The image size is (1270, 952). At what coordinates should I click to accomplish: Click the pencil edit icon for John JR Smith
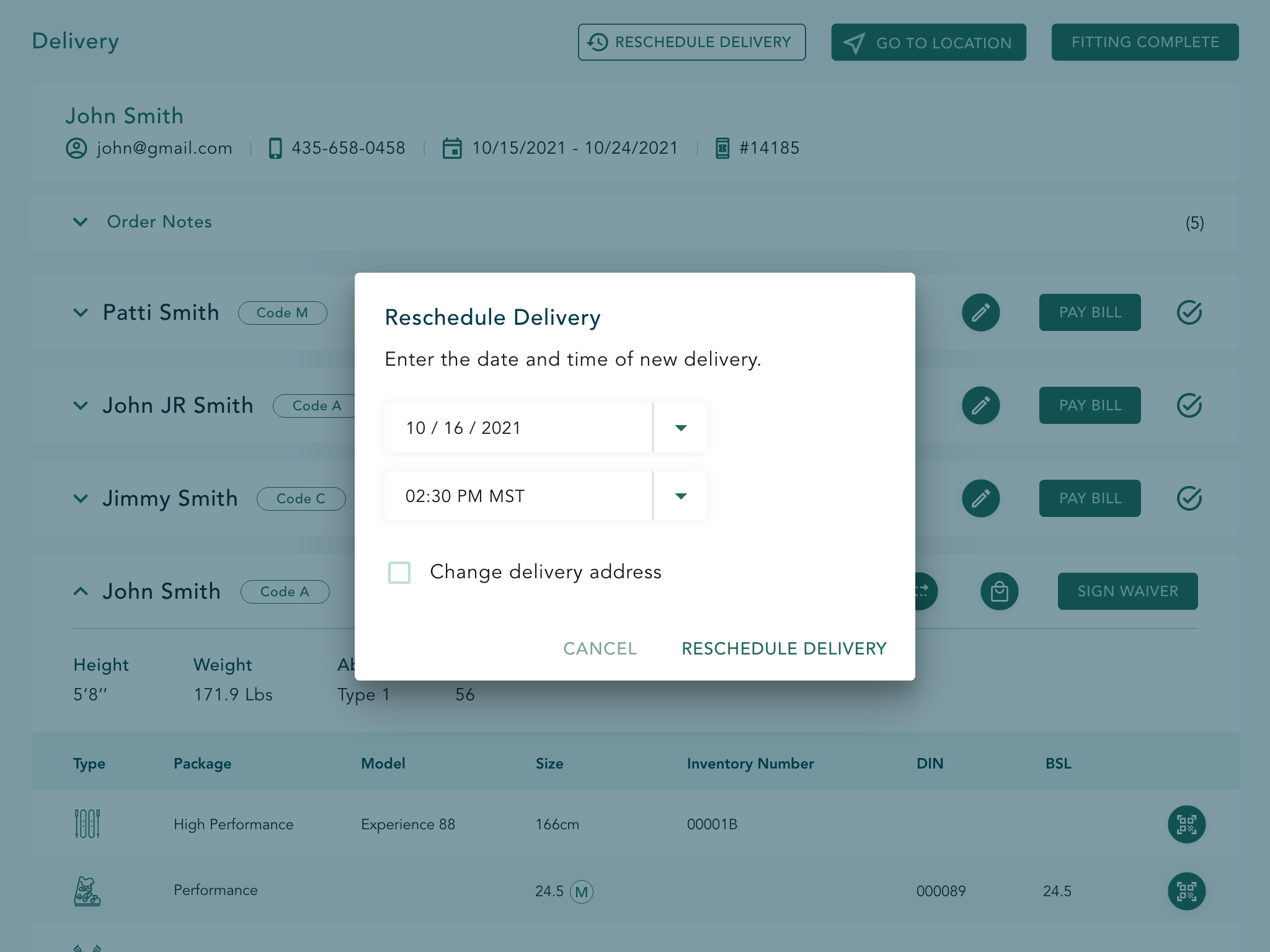tap(980, 405)
